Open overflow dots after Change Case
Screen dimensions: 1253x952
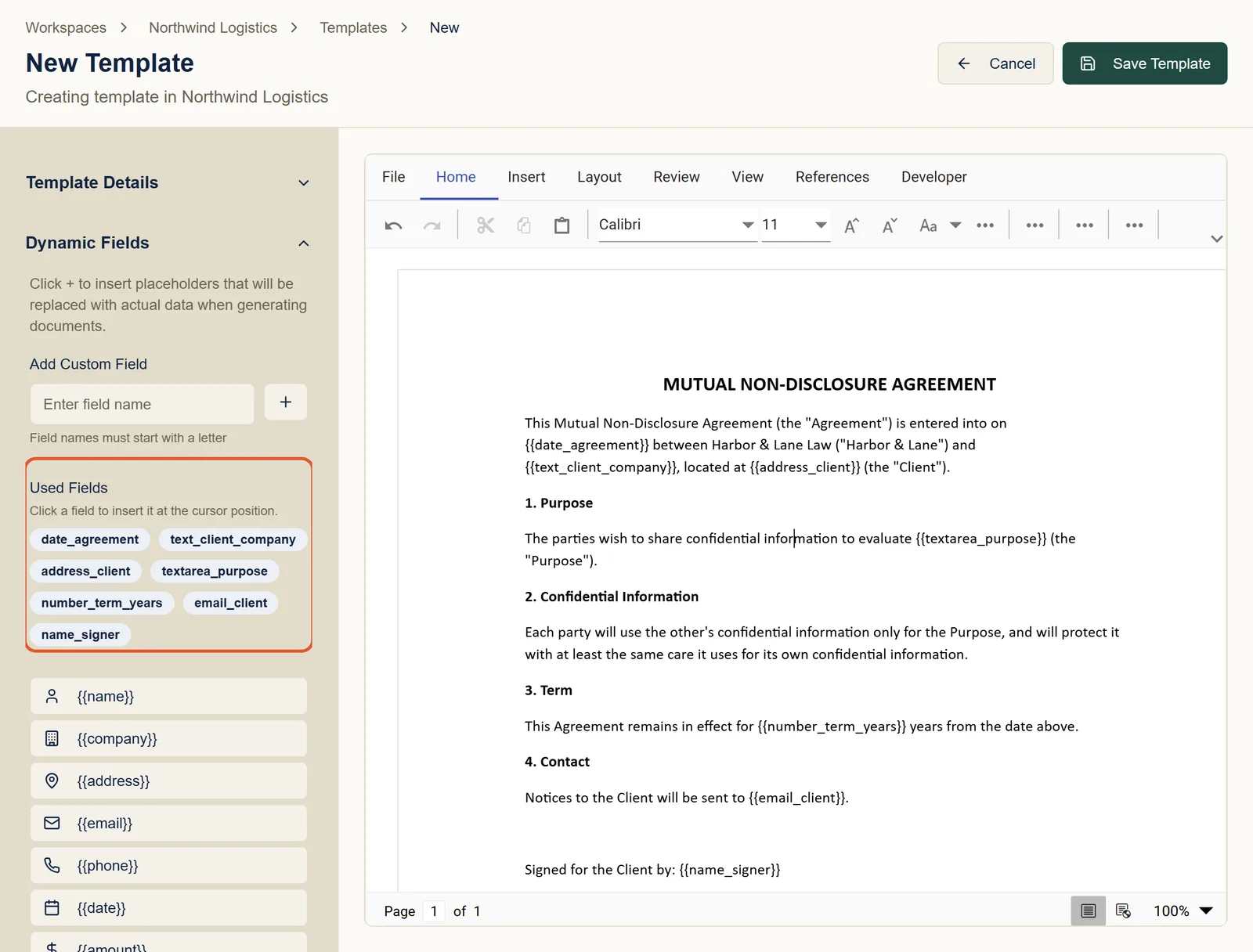point(985,225)
